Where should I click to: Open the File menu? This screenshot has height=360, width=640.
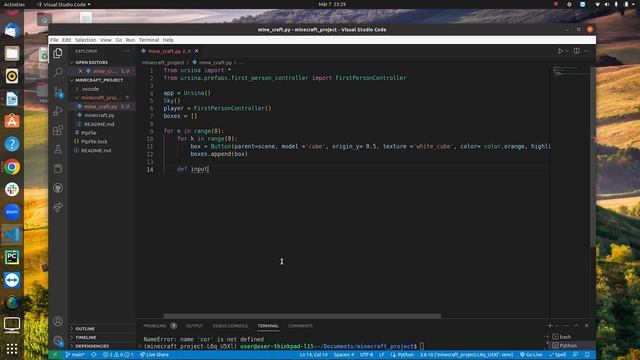(54, 40)
